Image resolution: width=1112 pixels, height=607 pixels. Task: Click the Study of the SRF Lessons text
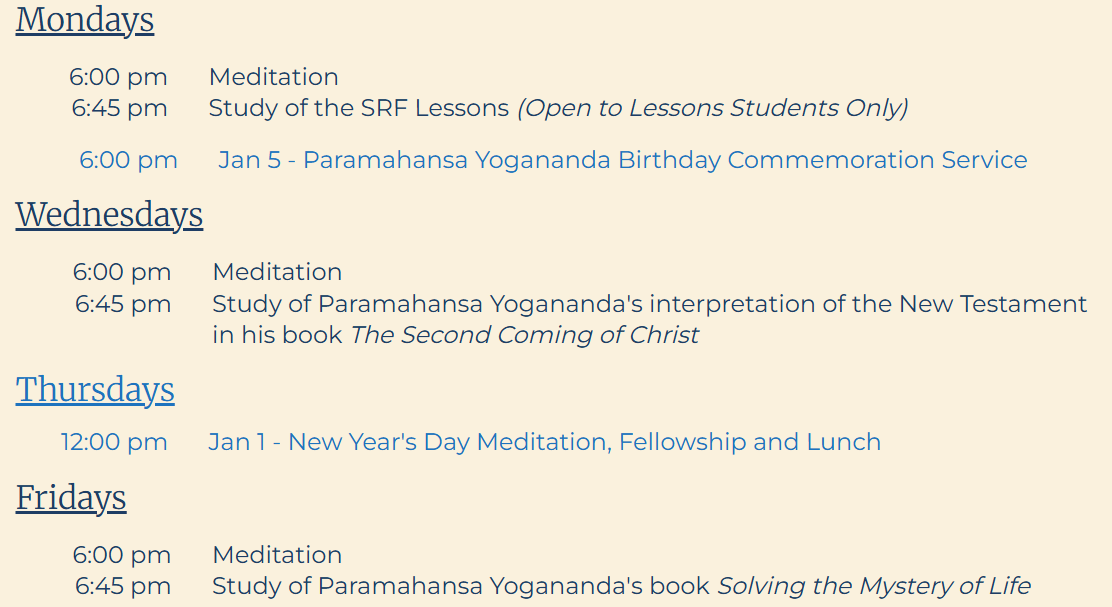click(358, 108)
